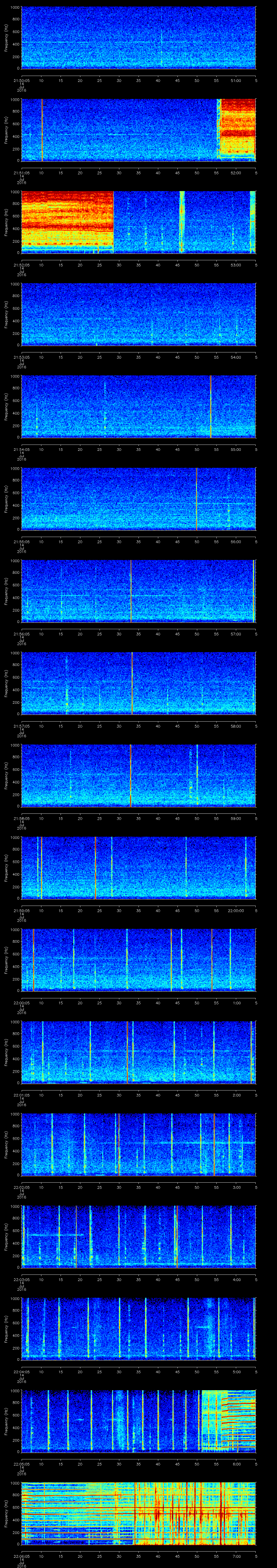Screen dimensions: 277x1568
Task: Select the spectrogram panel starting at 22:00:05
Action: tap(139, 960)
